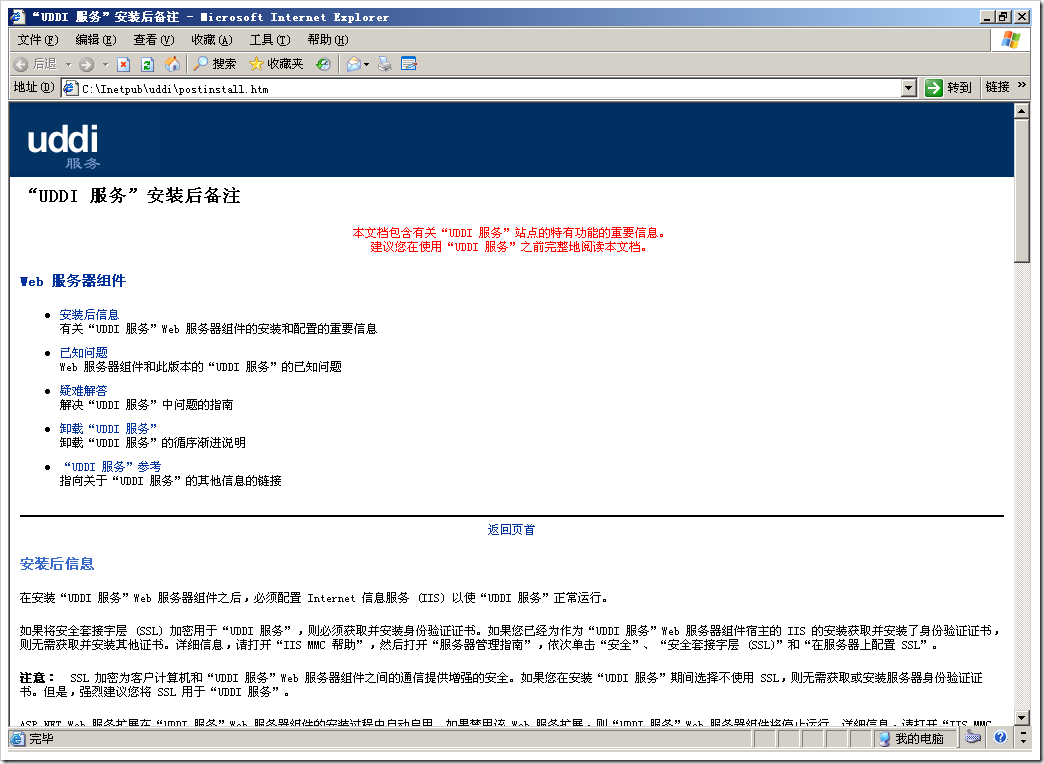The height and width of the screenshot is (764, 1044).
Task: Click the My Computer (我的电脑) zone icon
Action: [x=885, y=738]
